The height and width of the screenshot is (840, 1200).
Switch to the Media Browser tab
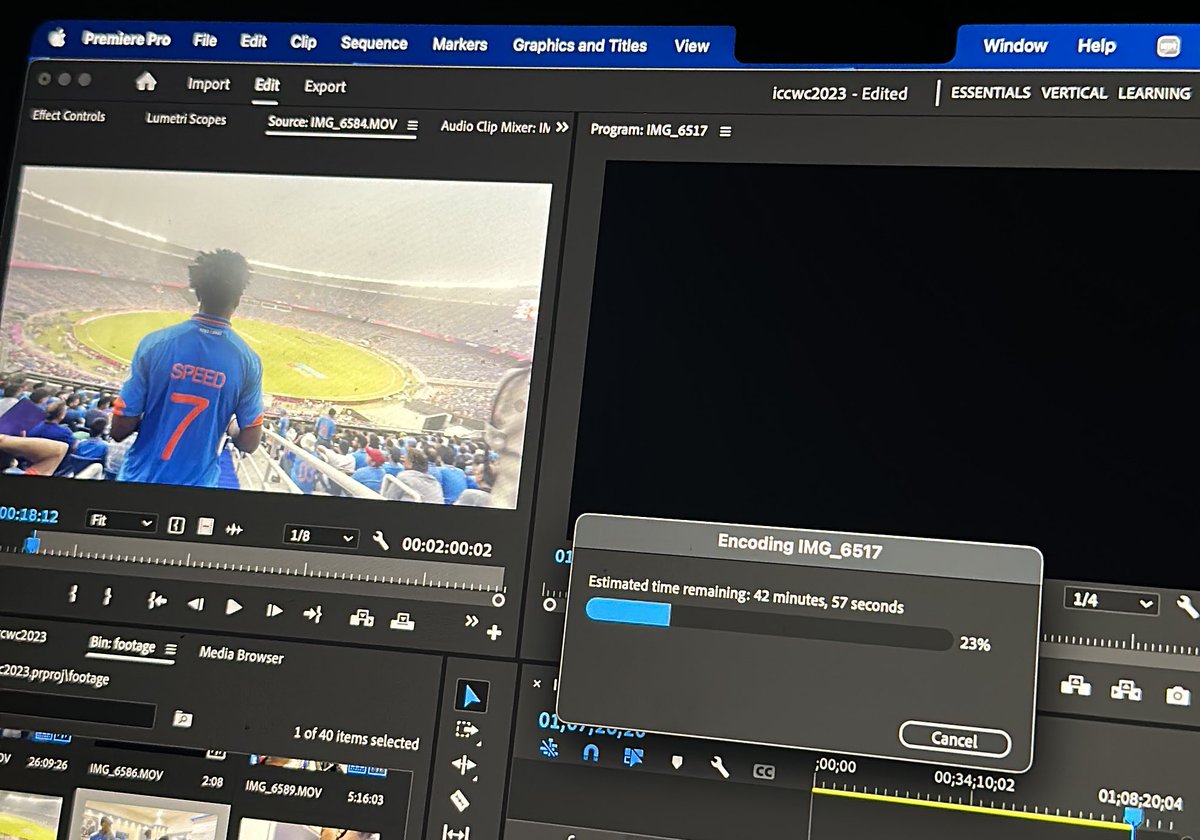click(241, 656)
